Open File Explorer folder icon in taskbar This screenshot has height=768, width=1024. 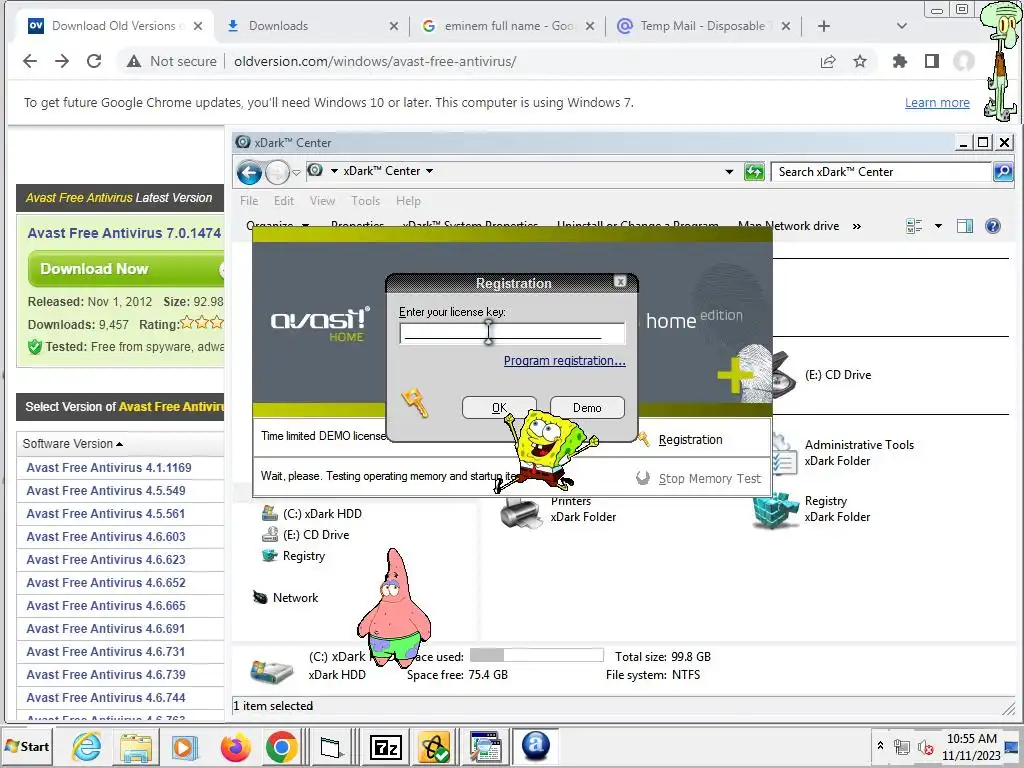point(136,747)
